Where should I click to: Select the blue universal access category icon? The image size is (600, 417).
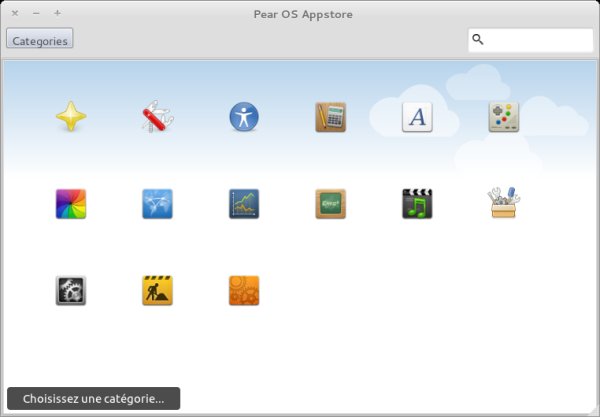pos(244,117)
